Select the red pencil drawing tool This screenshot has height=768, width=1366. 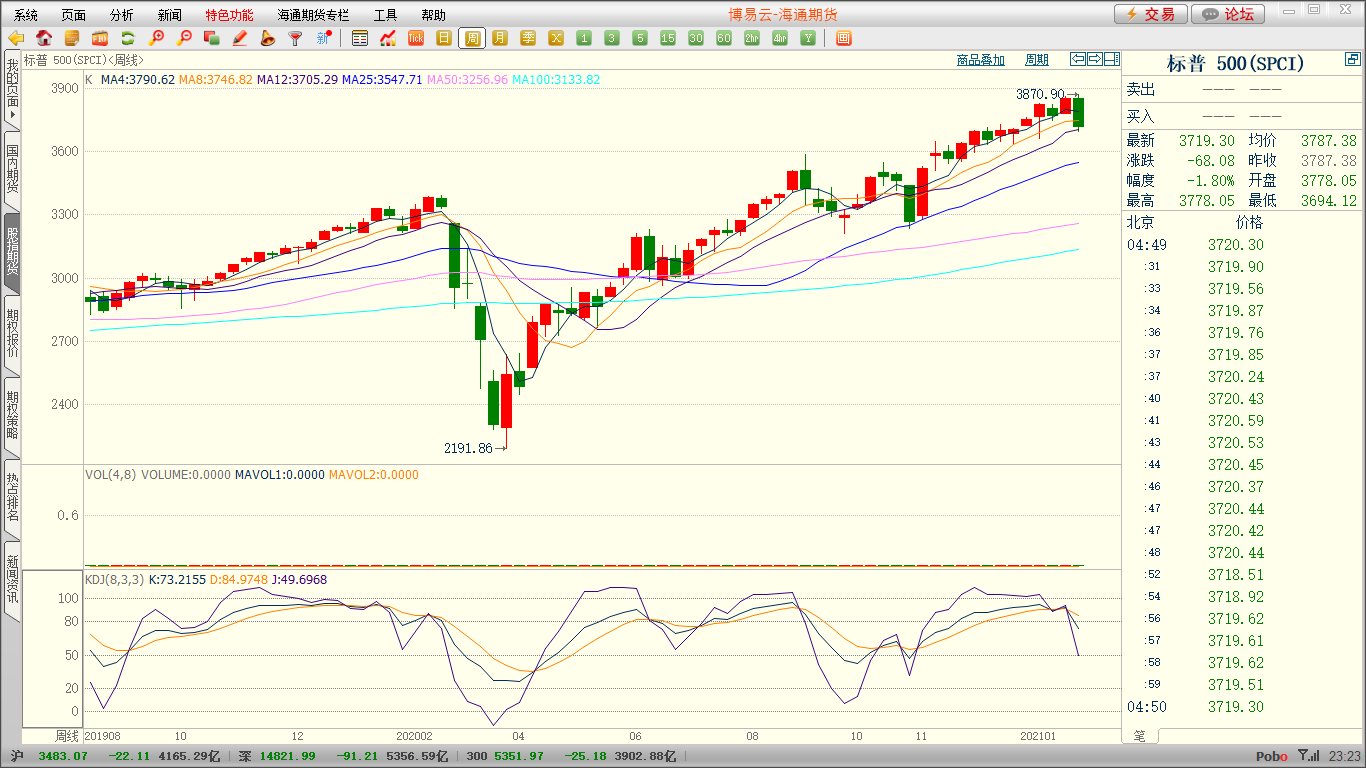(240, 38)
